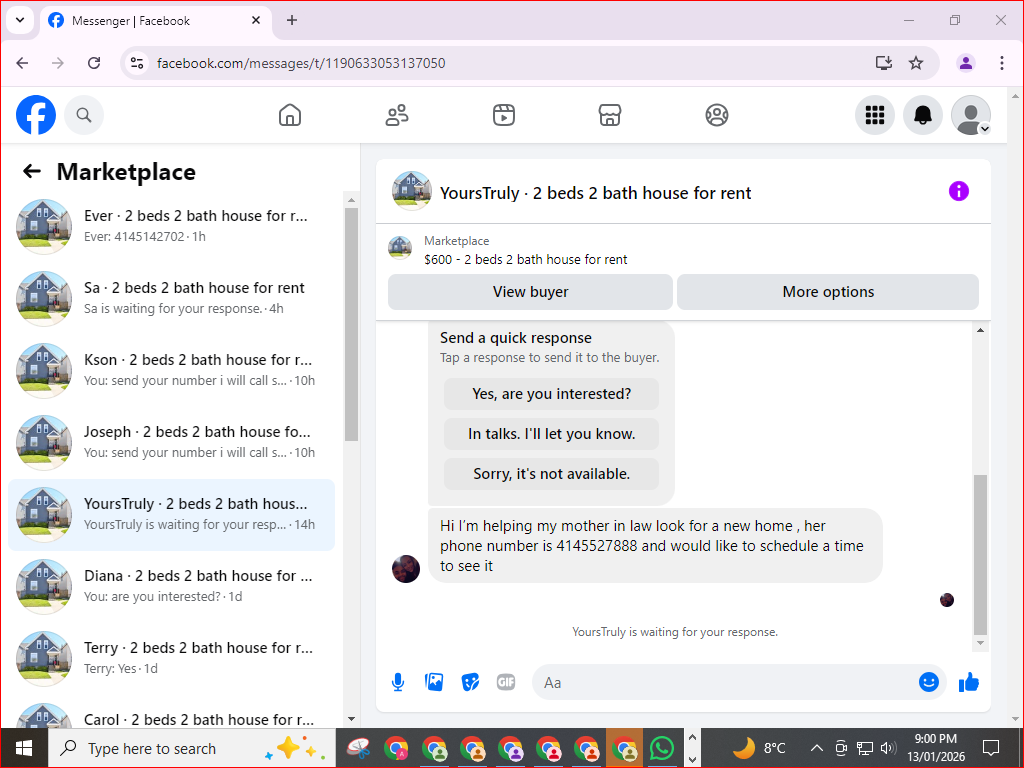Open the notifications bell

pos(922,115)
